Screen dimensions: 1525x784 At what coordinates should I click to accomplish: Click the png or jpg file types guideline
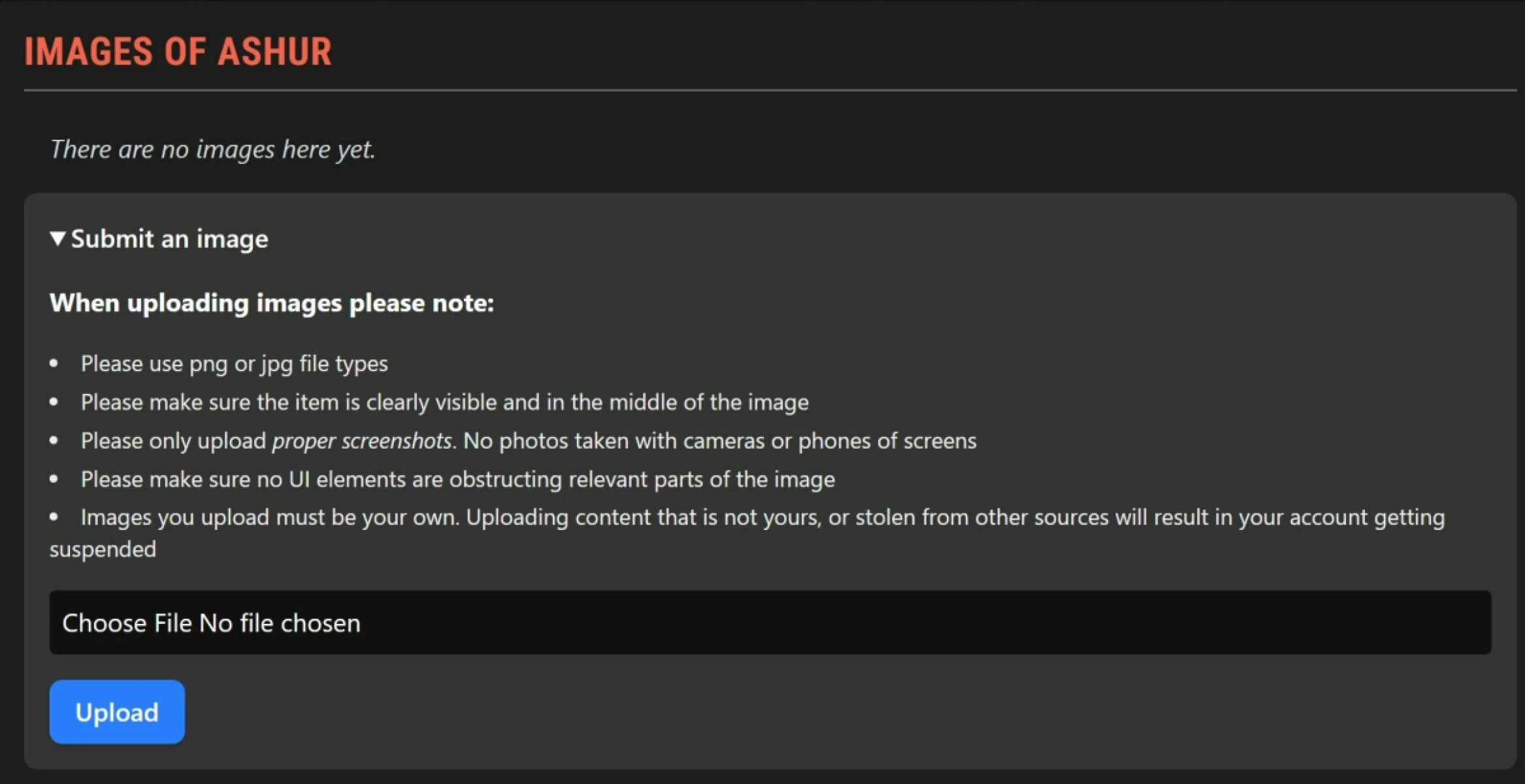pyautogui.click(x=235, y=363)
